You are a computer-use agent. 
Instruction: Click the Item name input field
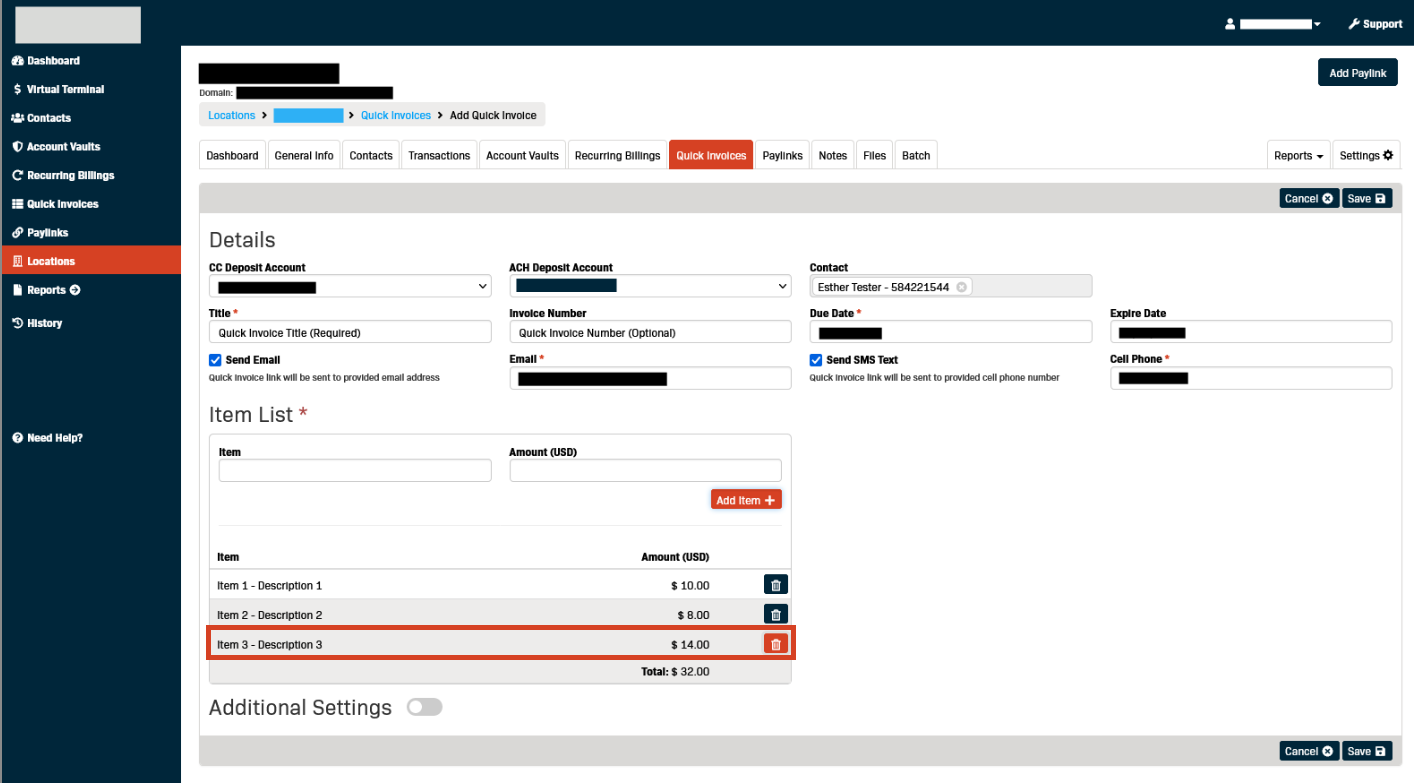(x=355, y=470)
